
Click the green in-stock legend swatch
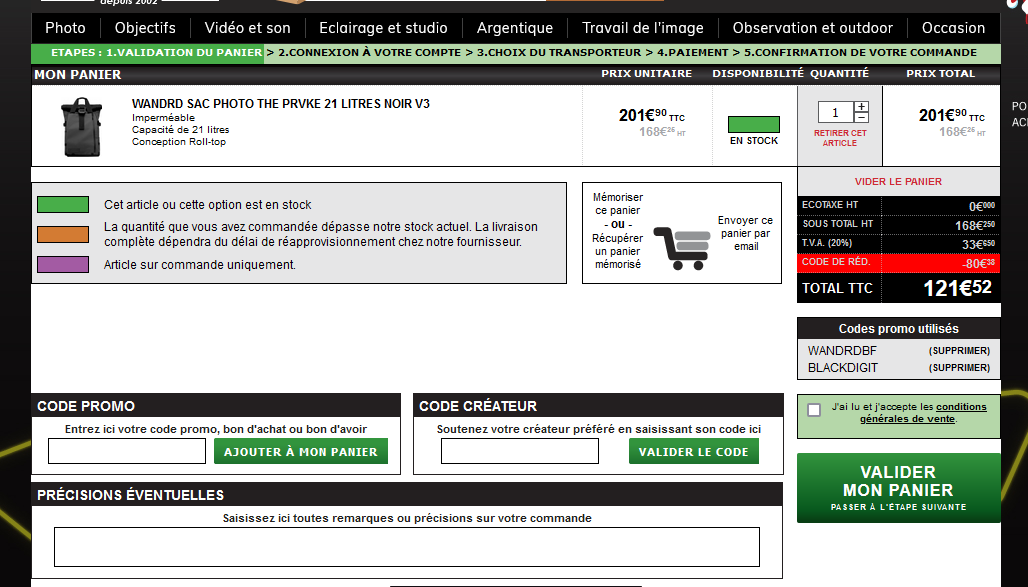(x=63, y=205)
